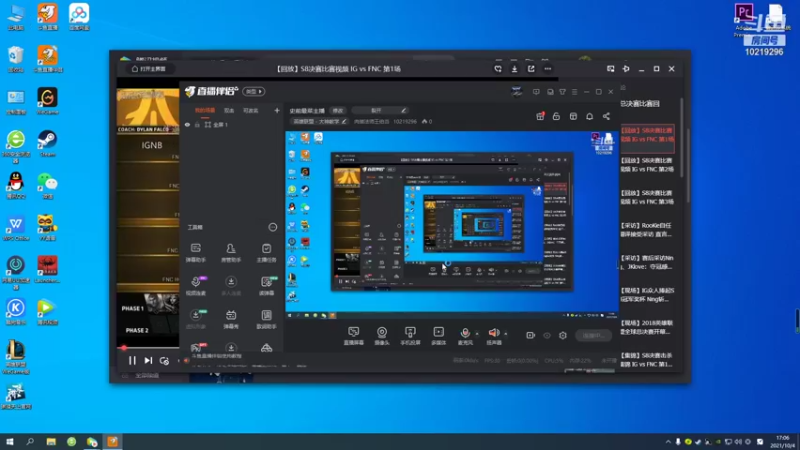Switch the player to mini-window mode
800x450 pixels.
click(610, 69)
